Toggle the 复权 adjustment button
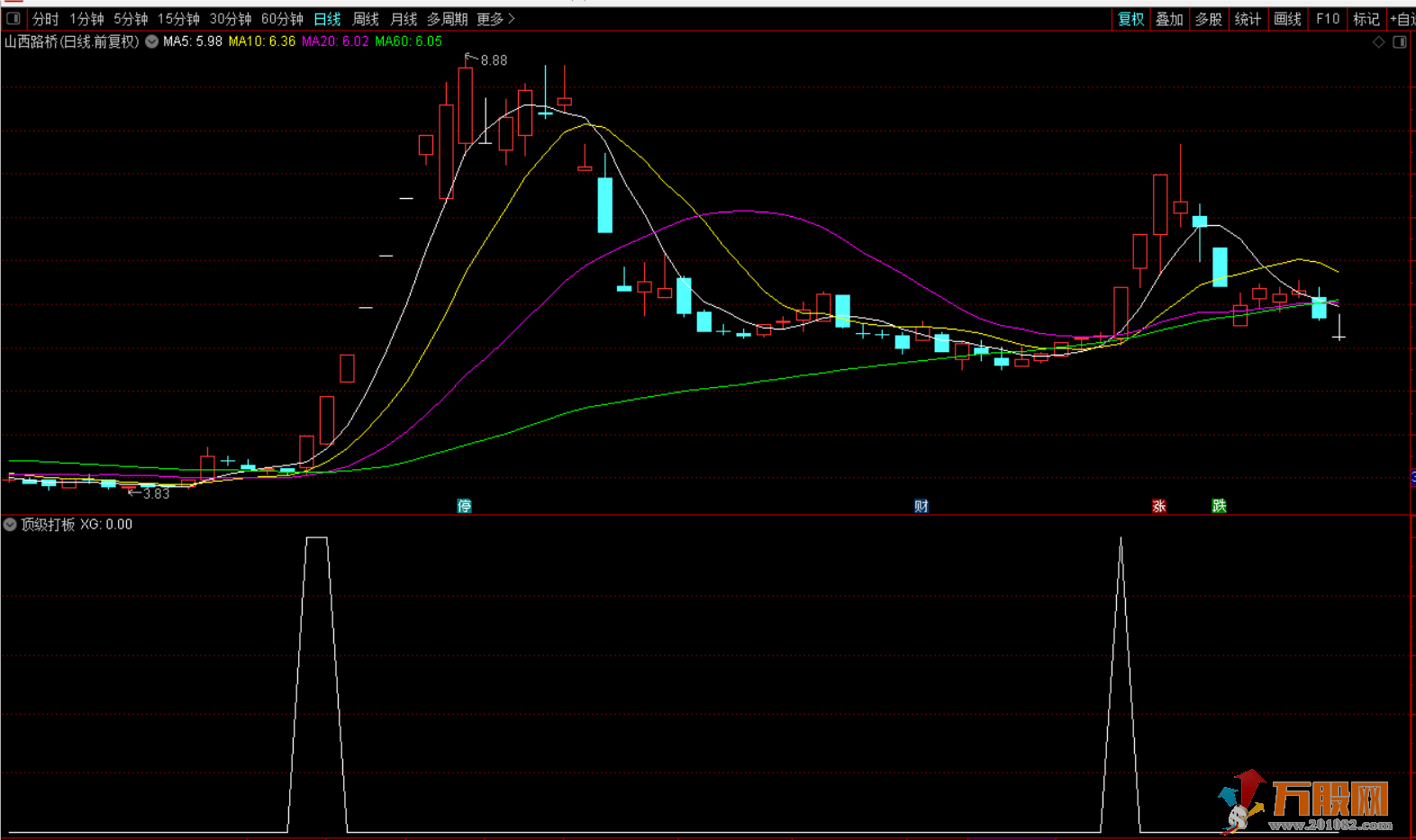This screenshot has width=1416, height=840. point(1130,19)
